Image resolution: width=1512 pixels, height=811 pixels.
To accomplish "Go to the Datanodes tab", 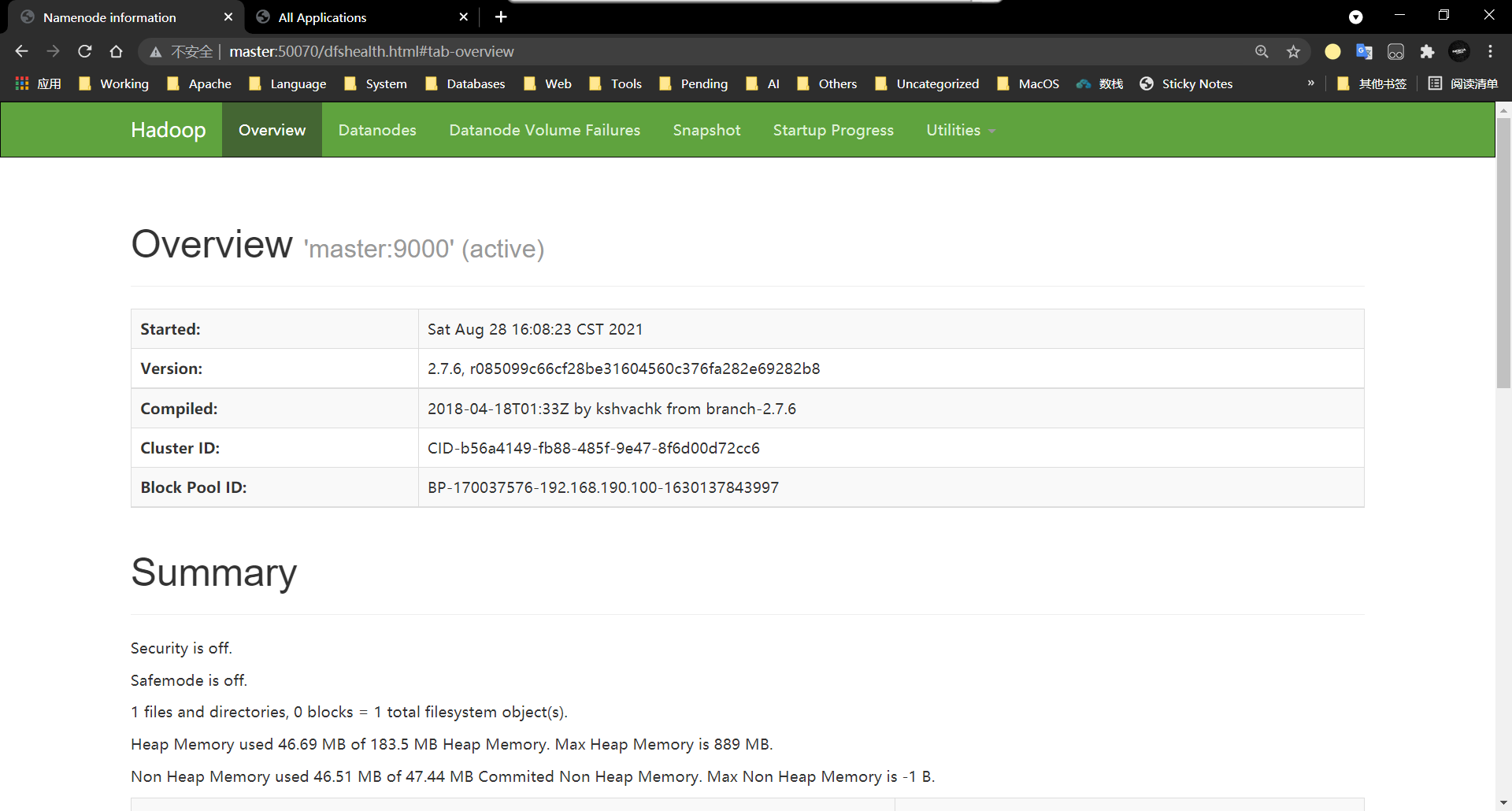I will 377,130.
